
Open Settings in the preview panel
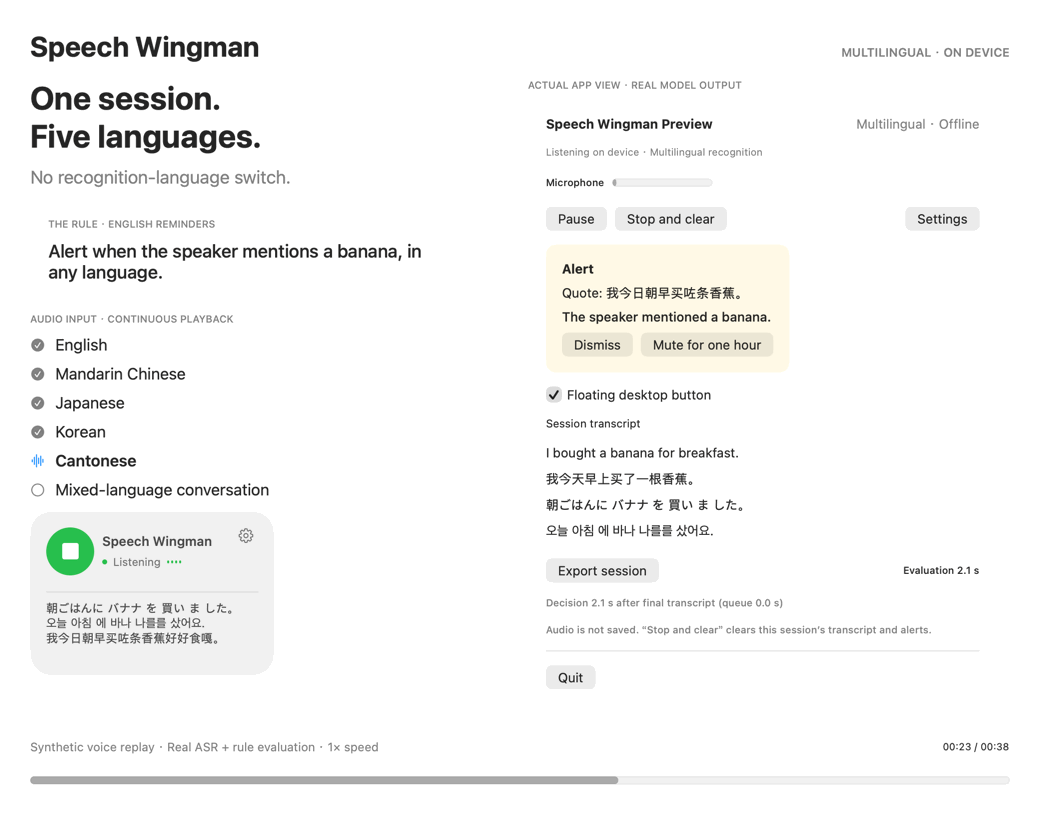(942, 219)
